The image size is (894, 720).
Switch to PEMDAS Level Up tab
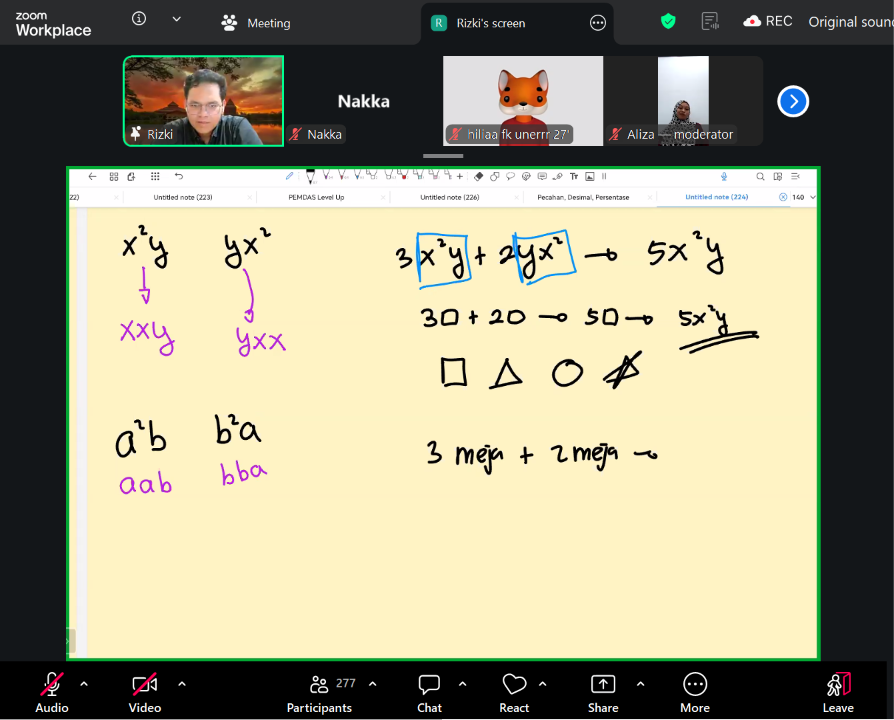pos(316,197)
